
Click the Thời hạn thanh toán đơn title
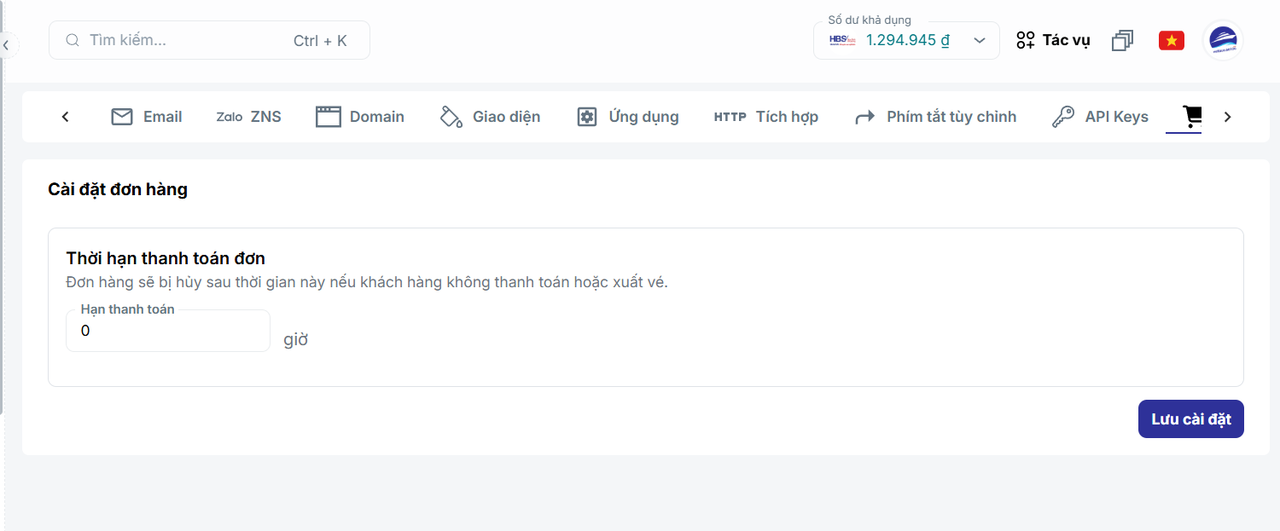[x=166, y=259]
